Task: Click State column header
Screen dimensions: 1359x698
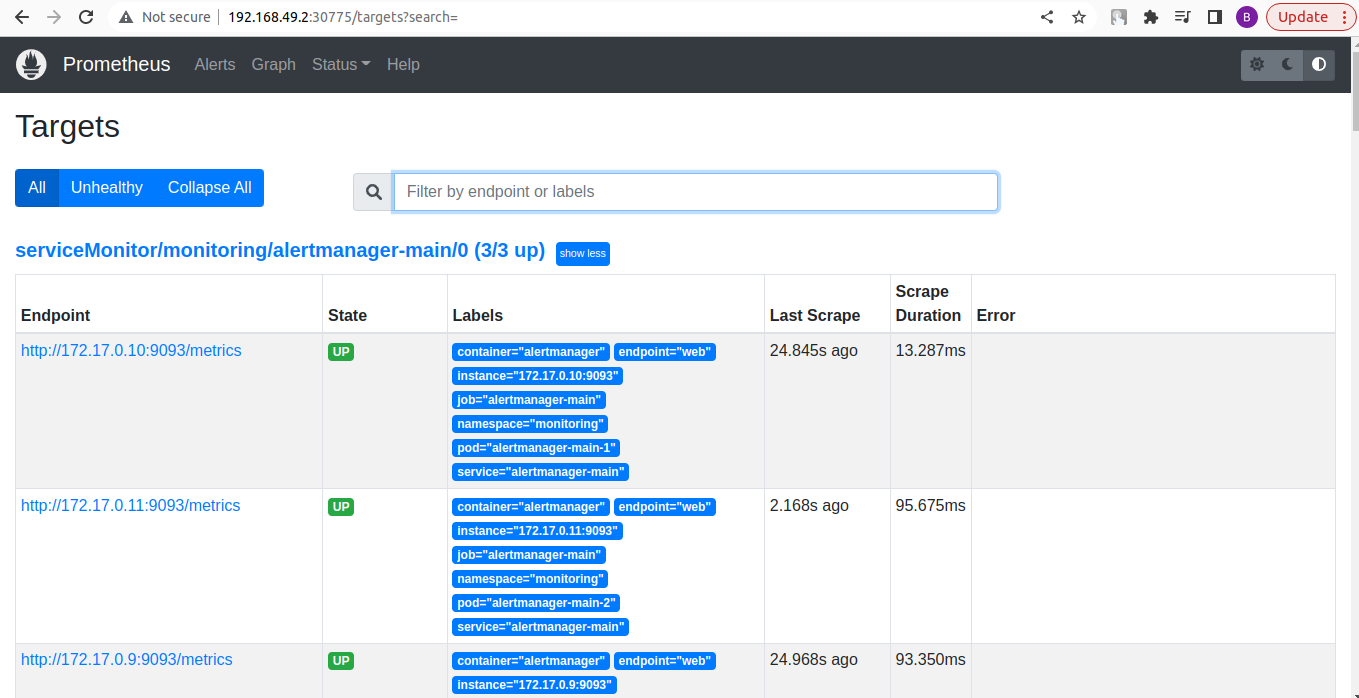Action: click(x=347, y=316)
